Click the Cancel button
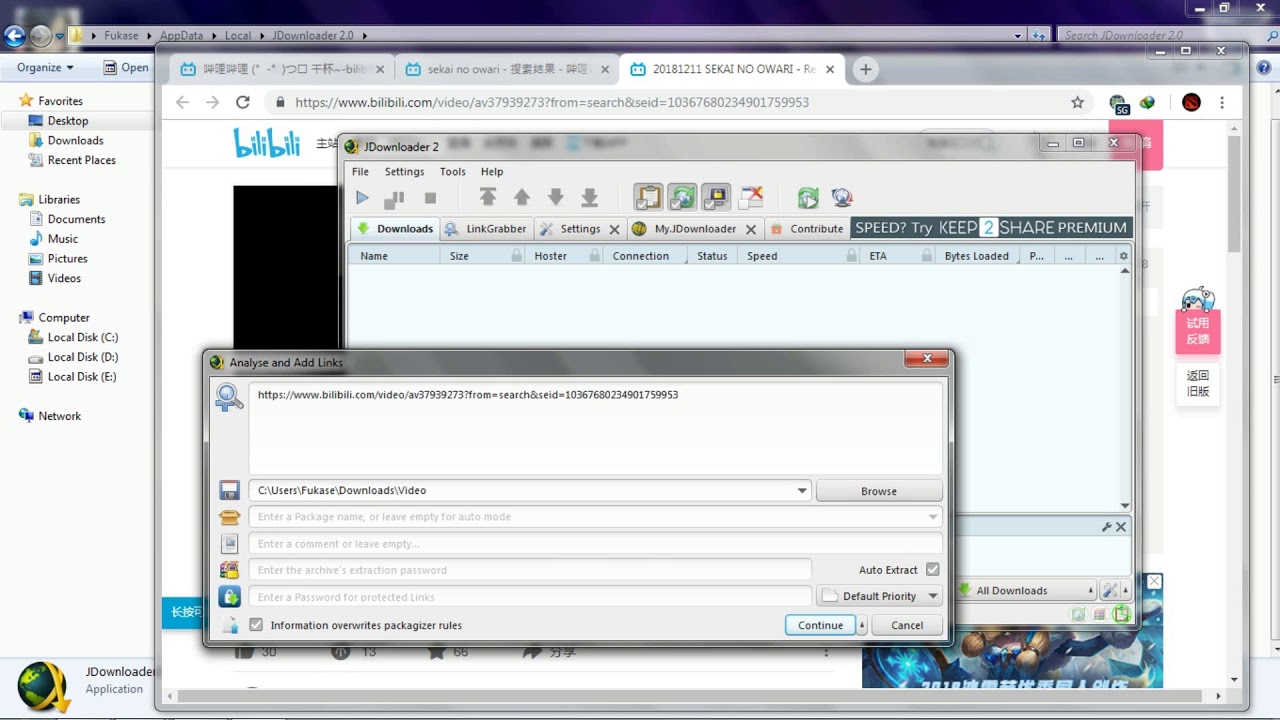 tap(907, 625)
